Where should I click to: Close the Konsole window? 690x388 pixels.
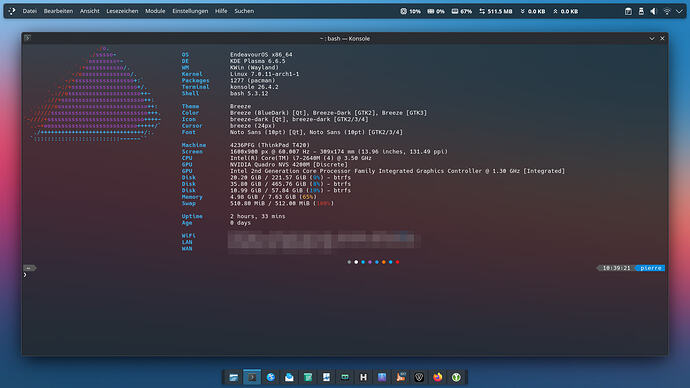(x=662, y=38)
